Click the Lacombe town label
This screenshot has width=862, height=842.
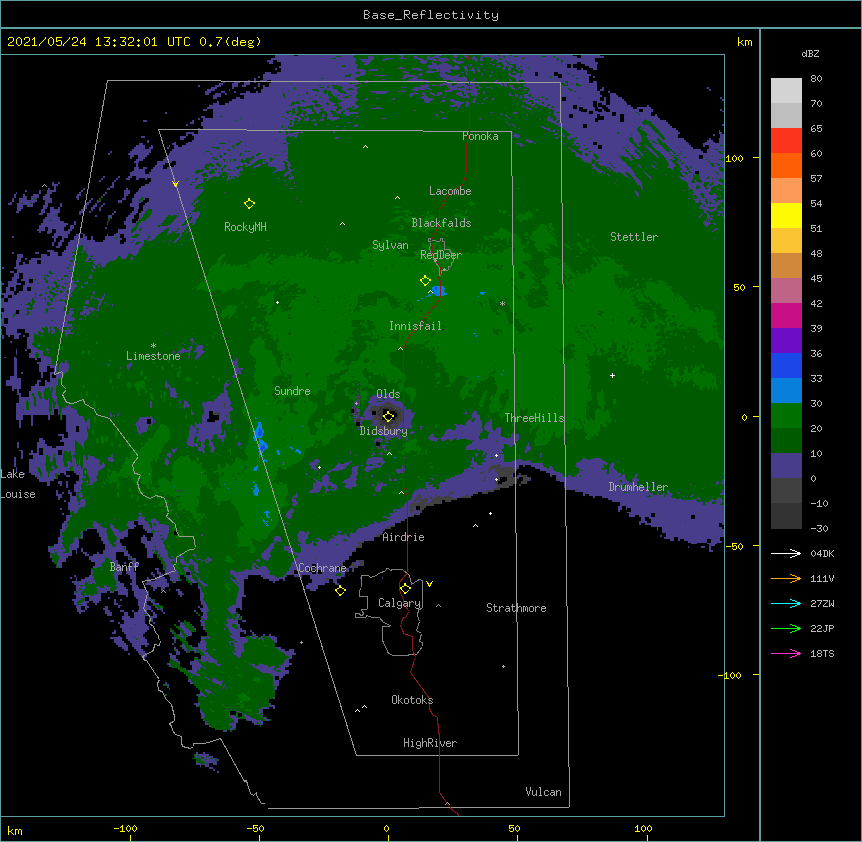point(450,191)
